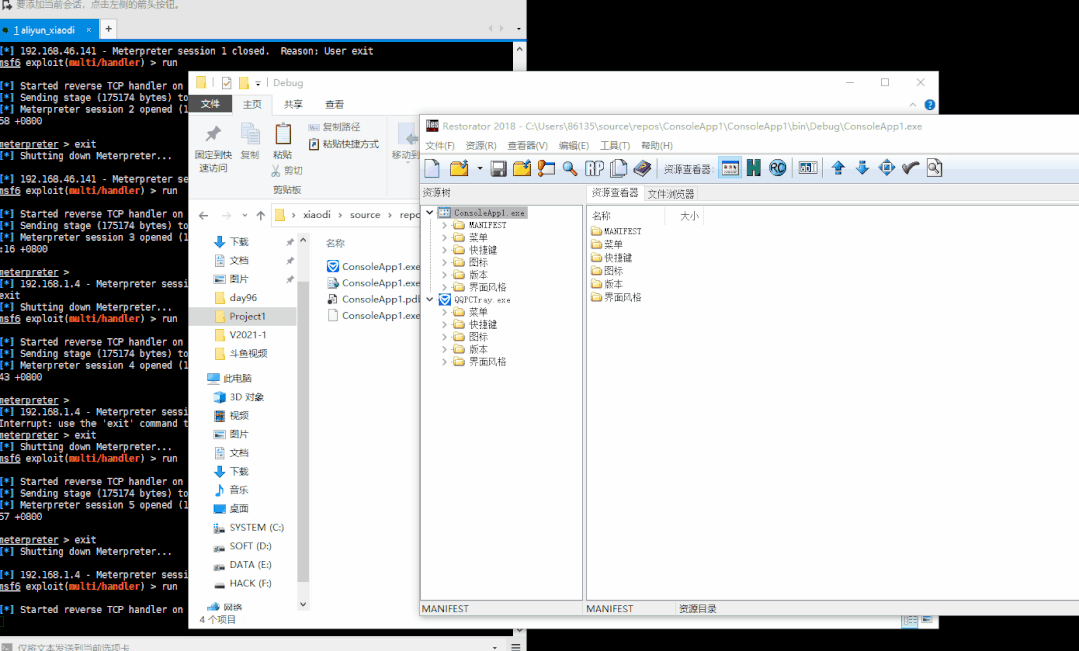
Task: Switch to the 资源查看器 tab in Restorator
Action: [x=615, y=193]
